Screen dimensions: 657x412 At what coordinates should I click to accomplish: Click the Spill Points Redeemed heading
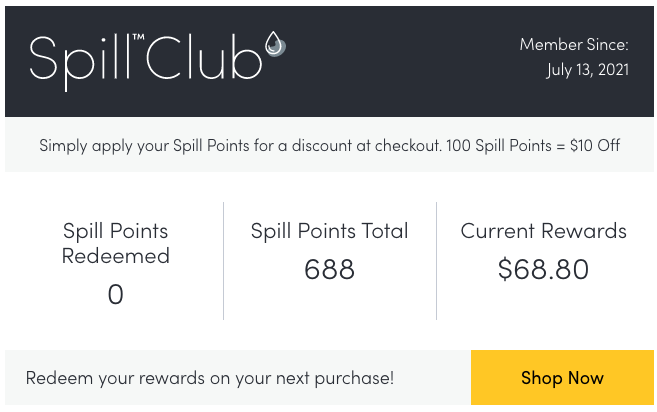click(116, 243)
